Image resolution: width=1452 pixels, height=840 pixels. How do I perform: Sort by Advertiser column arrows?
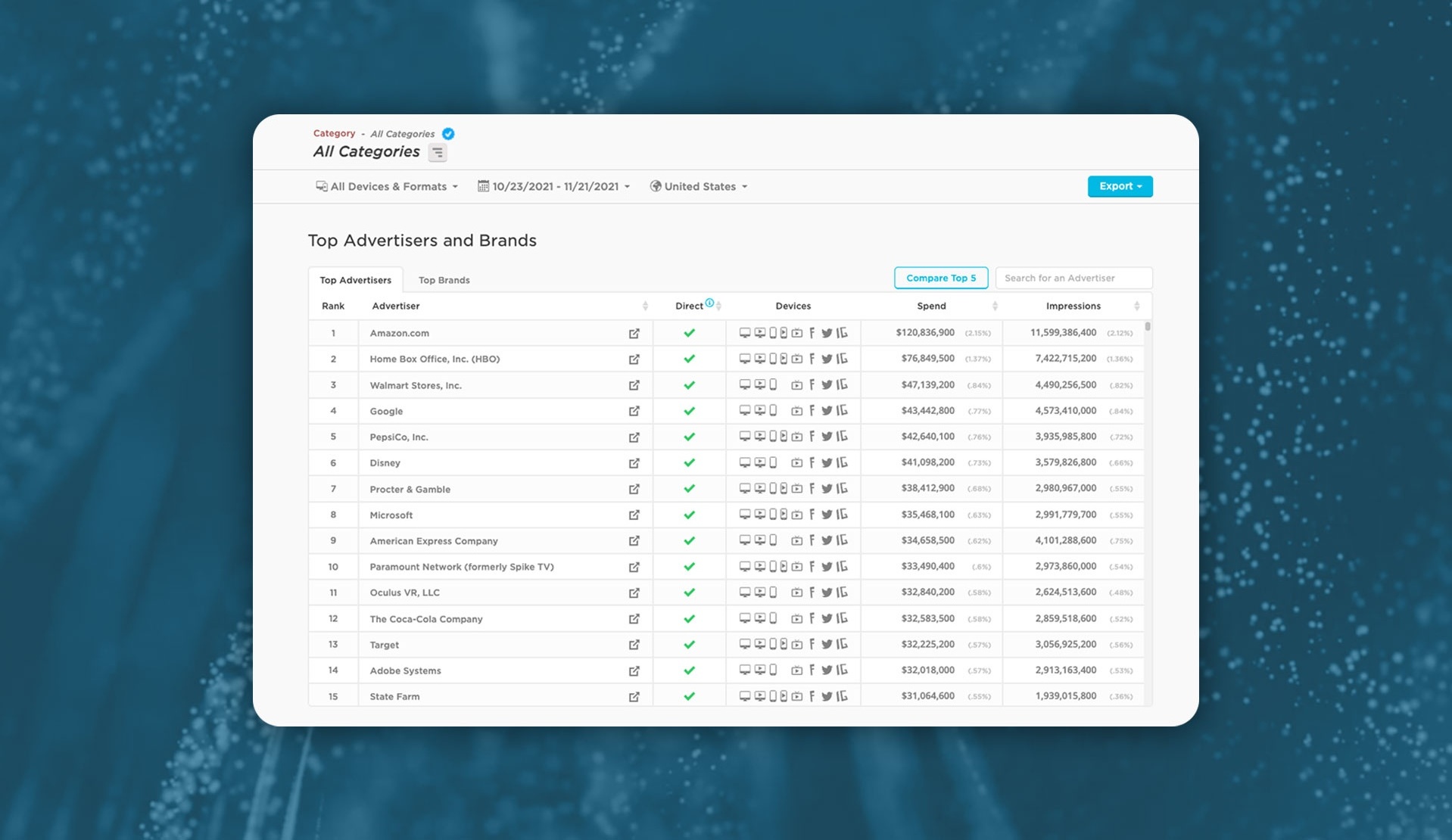click(x=645, y=306)
